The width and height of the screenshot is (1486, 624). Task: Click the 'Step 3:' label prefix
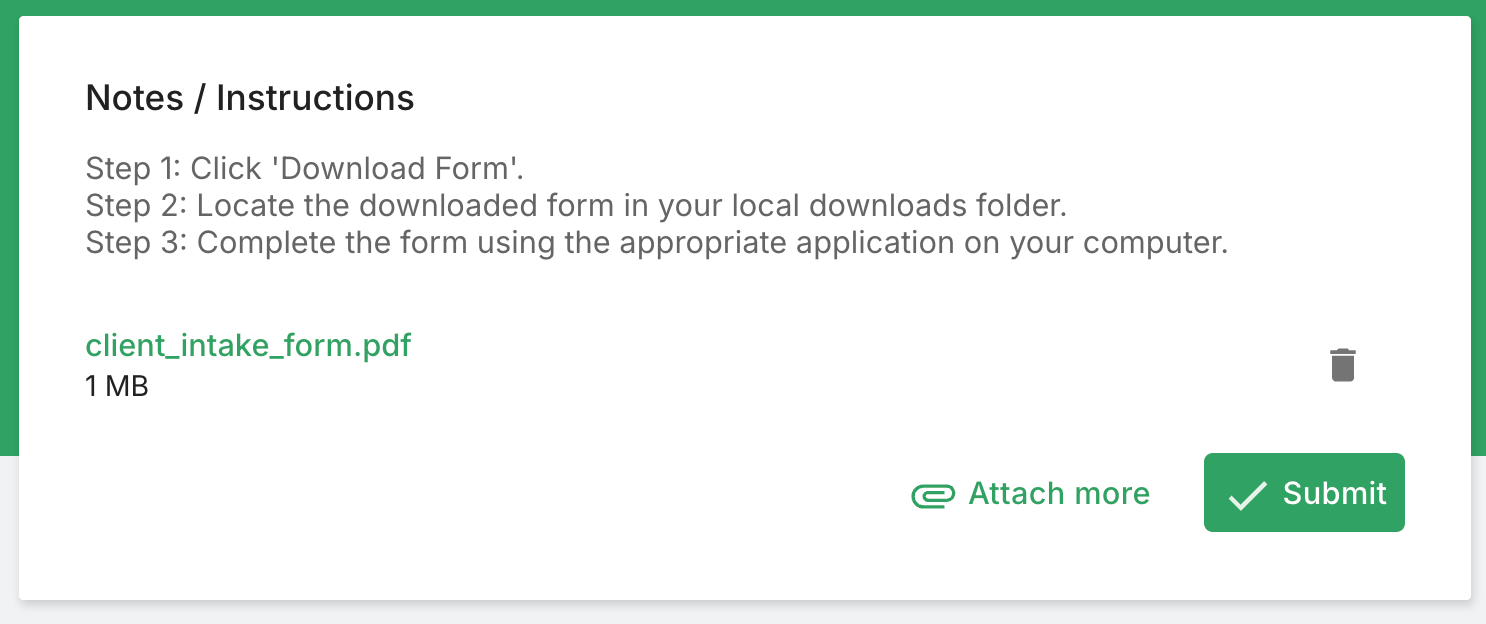(136, 244)
